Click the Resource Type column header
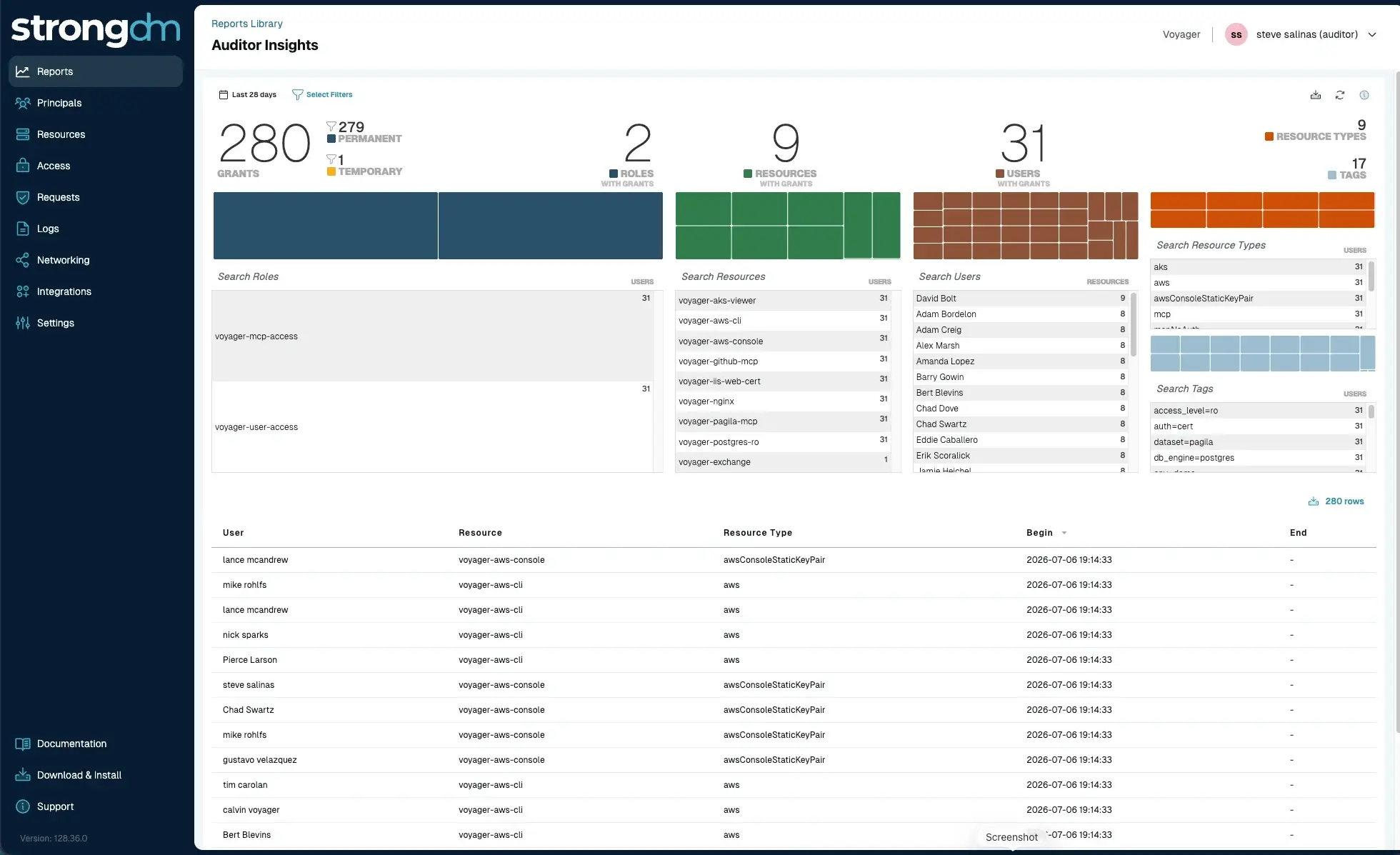Screen dimensions: 1400x855 (758, 533)
